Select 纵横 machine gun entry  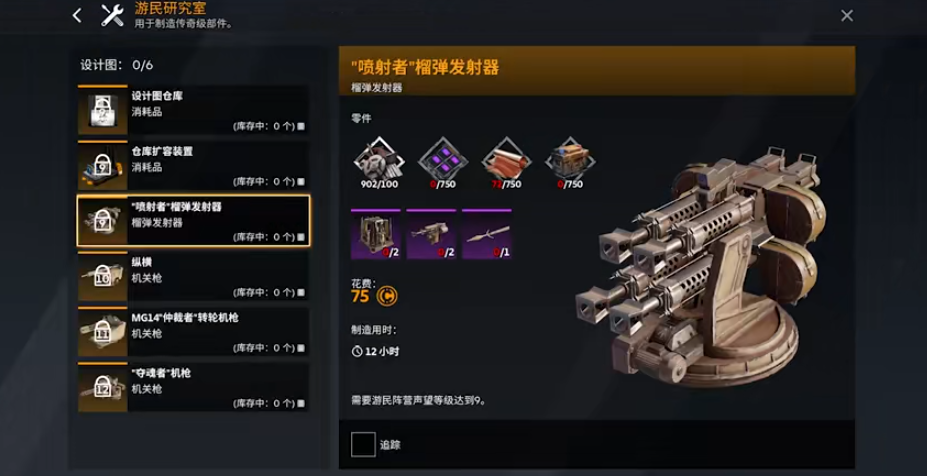193,277
